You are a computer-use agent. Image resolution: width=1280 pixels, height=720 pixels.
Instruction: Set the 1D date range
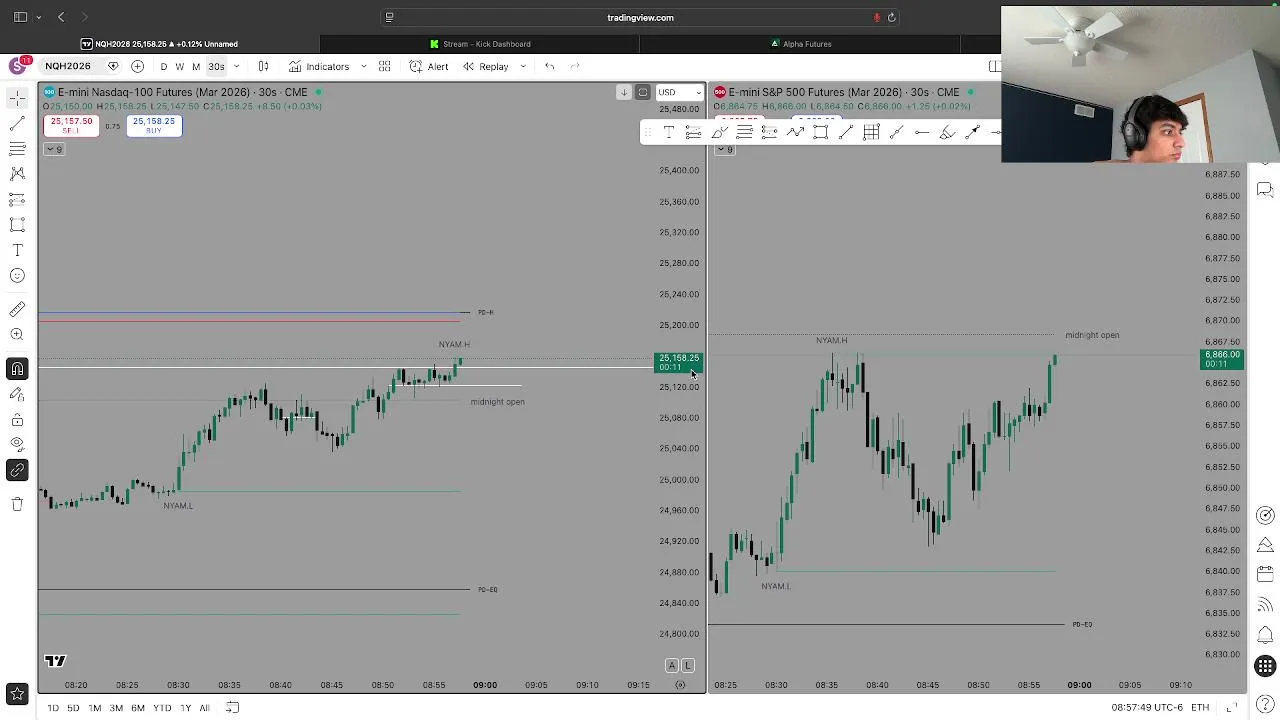tap(53, 708)
